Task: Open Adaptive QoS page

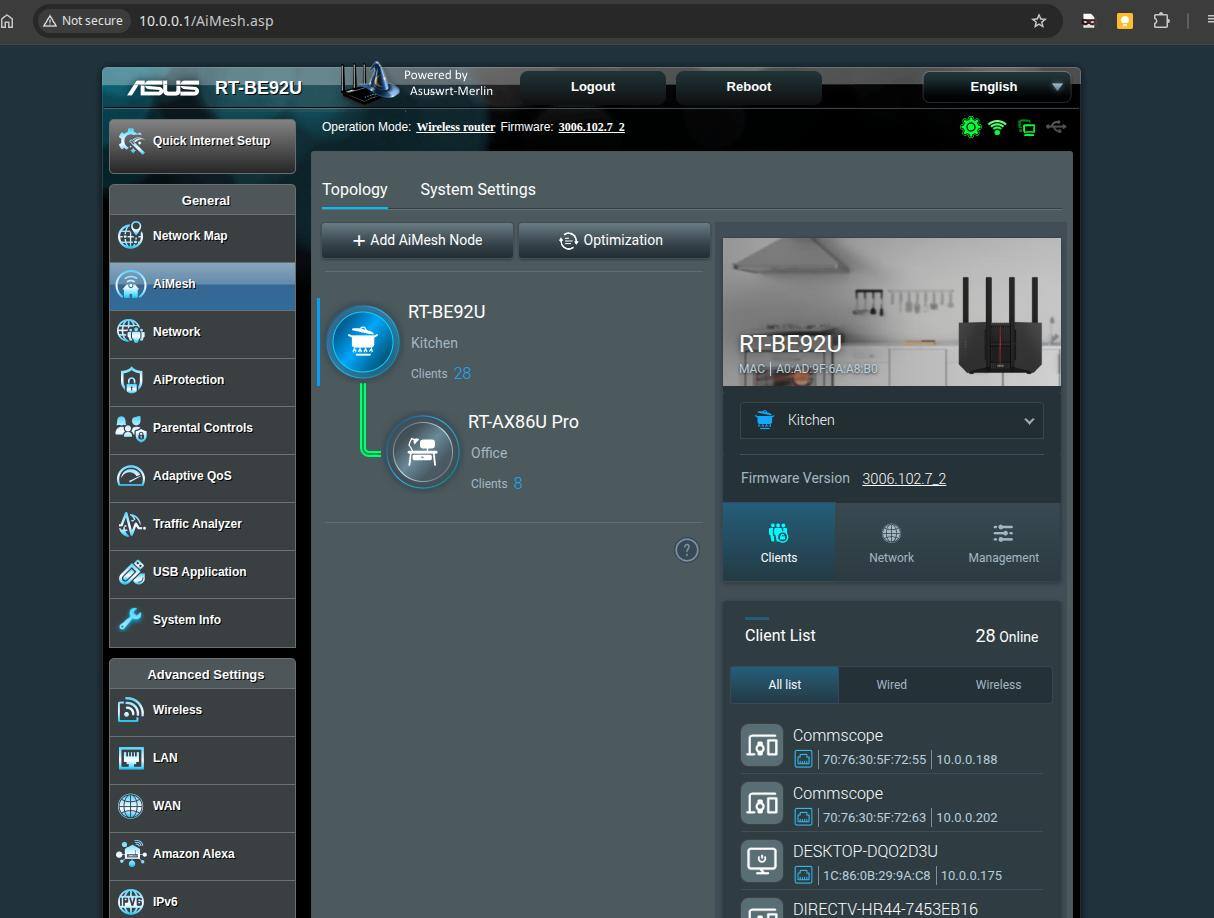Action: 202,476
